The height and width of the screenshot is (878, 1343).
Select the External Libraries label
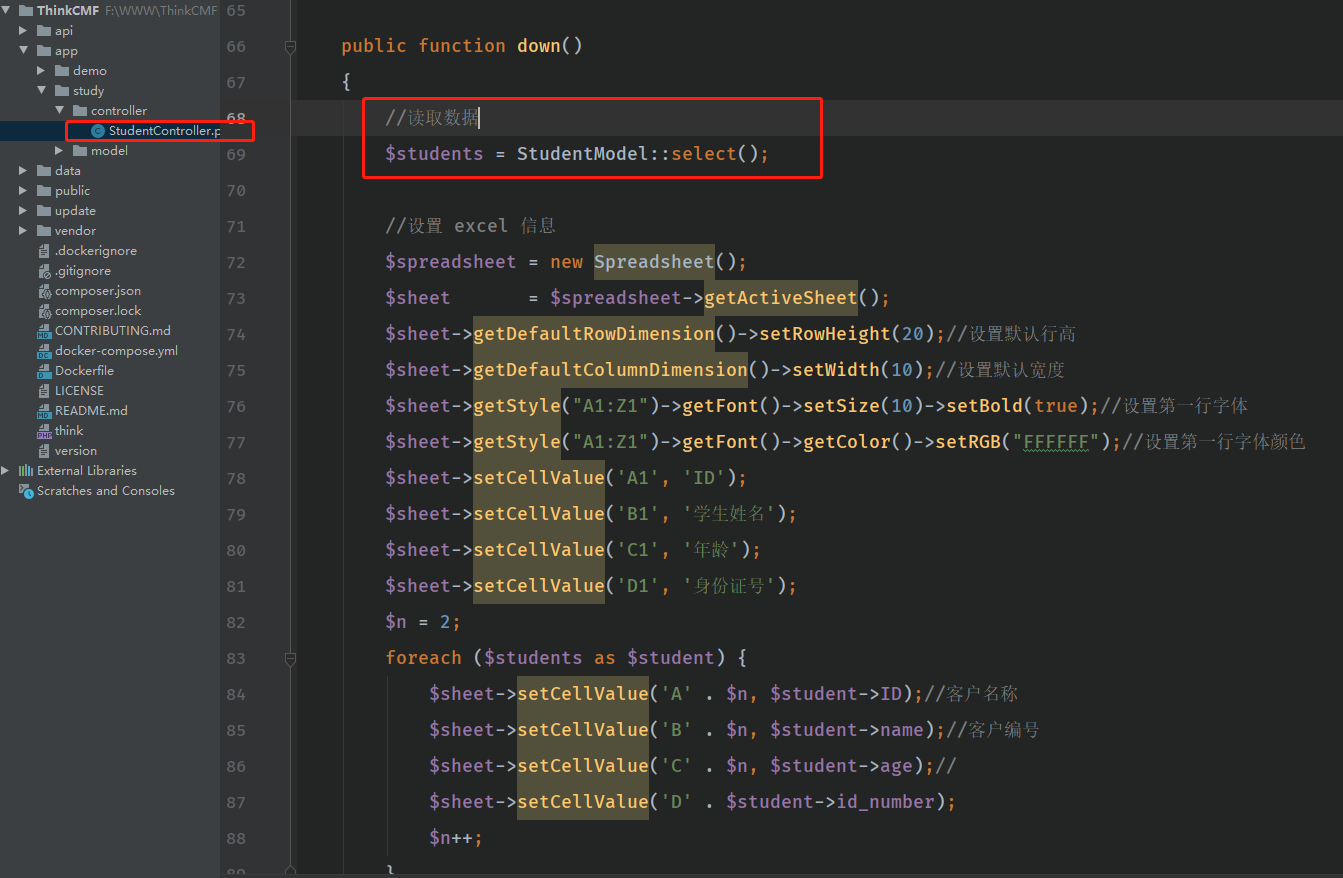pyautogui.click(x=87, y=471)
